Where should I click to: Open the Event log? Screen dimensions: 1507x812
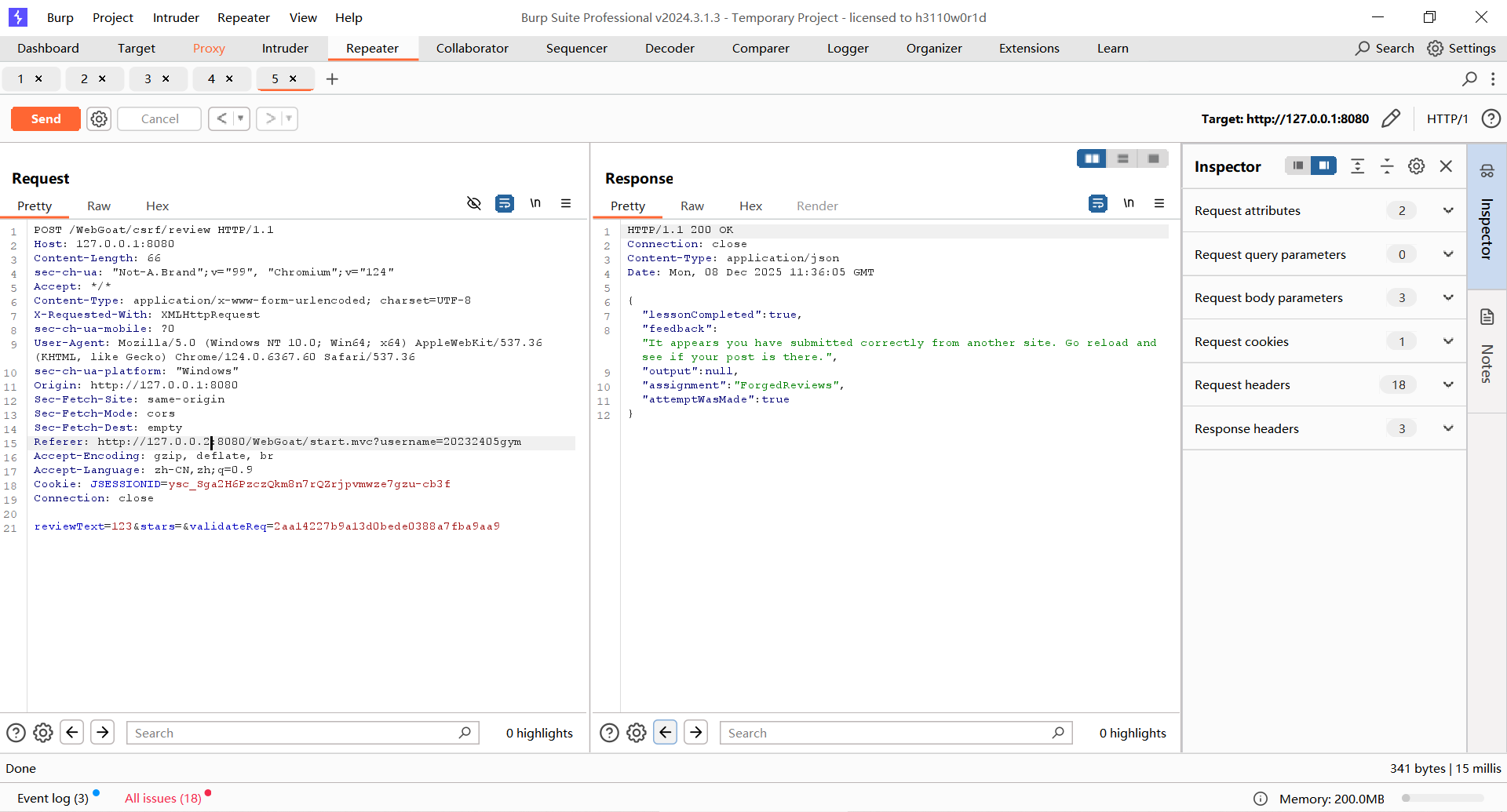(53, 798)
